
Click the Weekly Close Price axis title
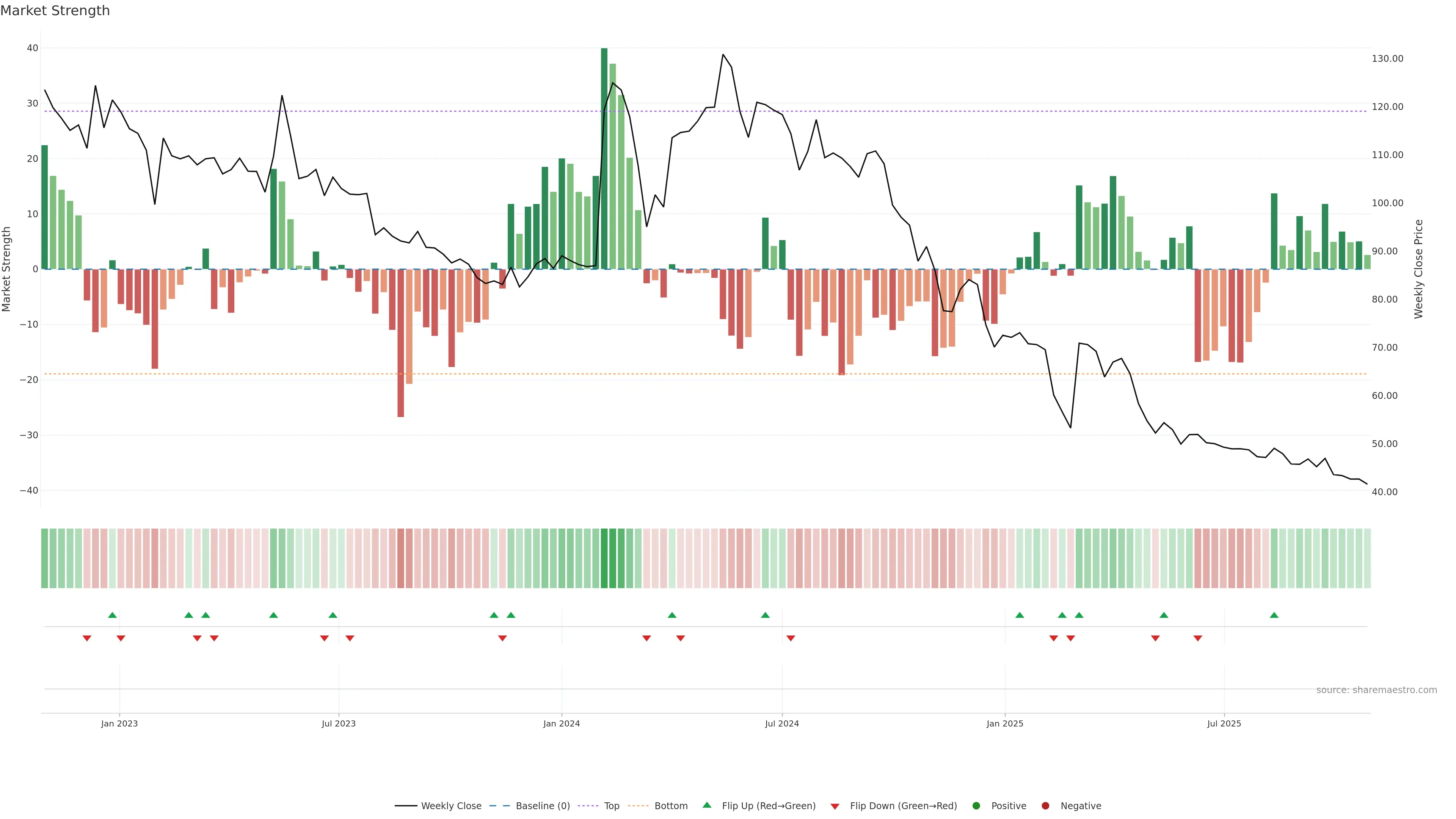point(1418,269)
